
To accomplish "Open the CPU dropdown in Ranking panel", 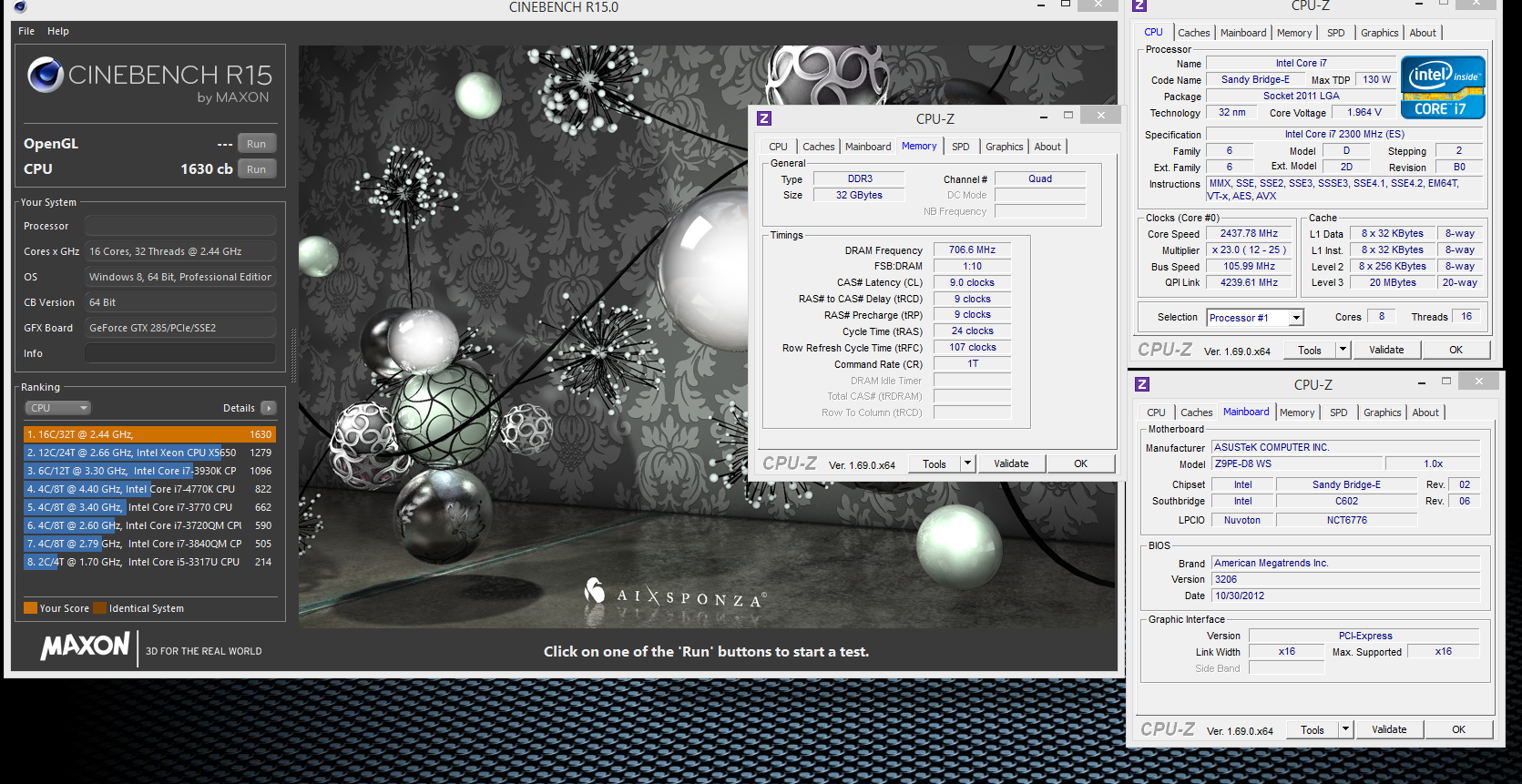I will coord(57,408).
